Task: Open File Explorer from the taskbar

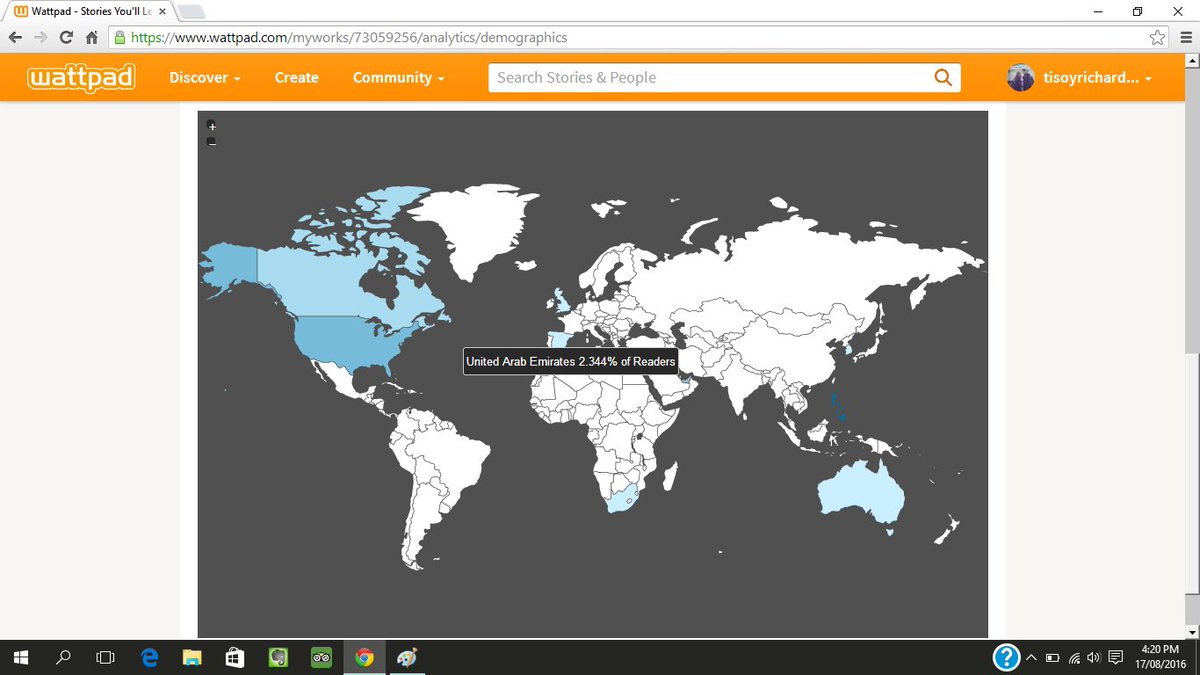Action: pos(192,657)
